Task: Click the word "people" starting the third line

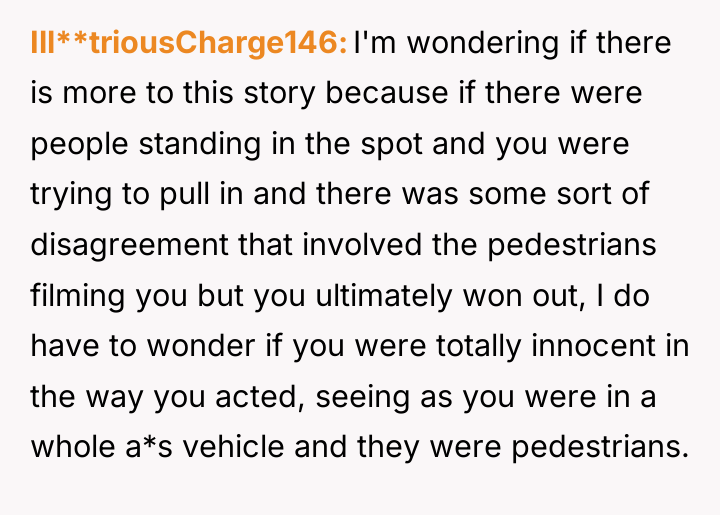Action: pyautogui.click(x=79, y=144)
